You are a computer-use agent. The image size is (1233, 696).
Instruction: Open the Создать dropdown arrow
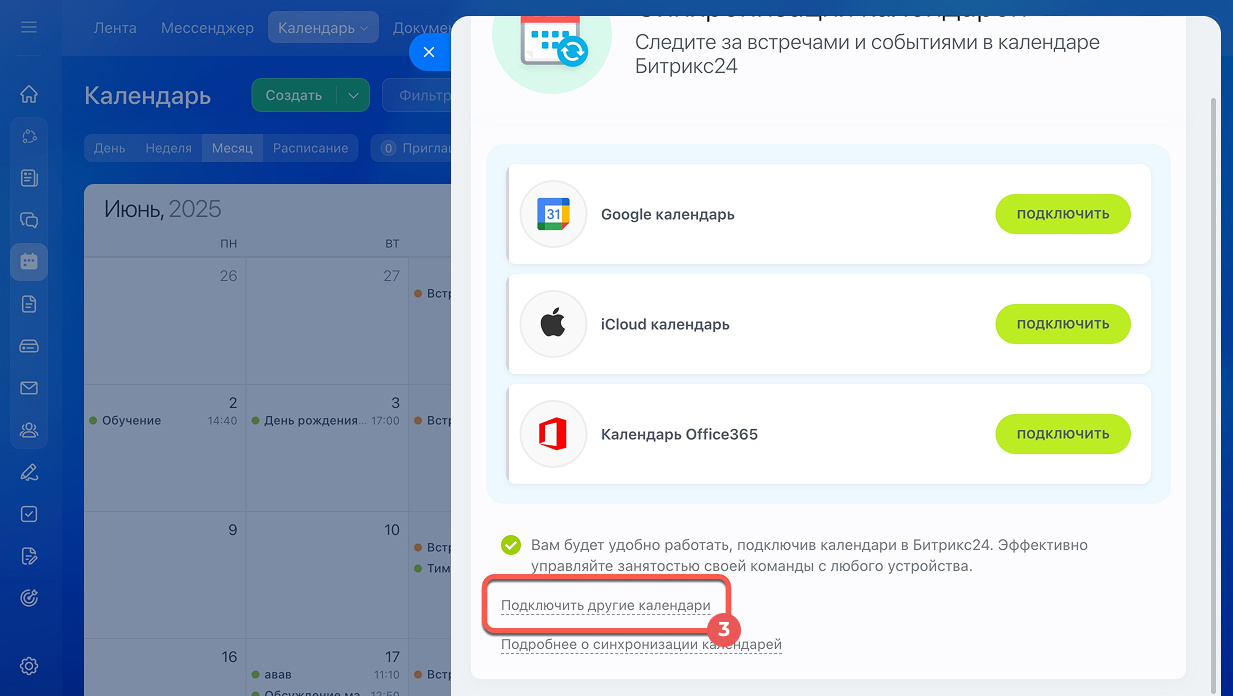click(x=353, y=95)
